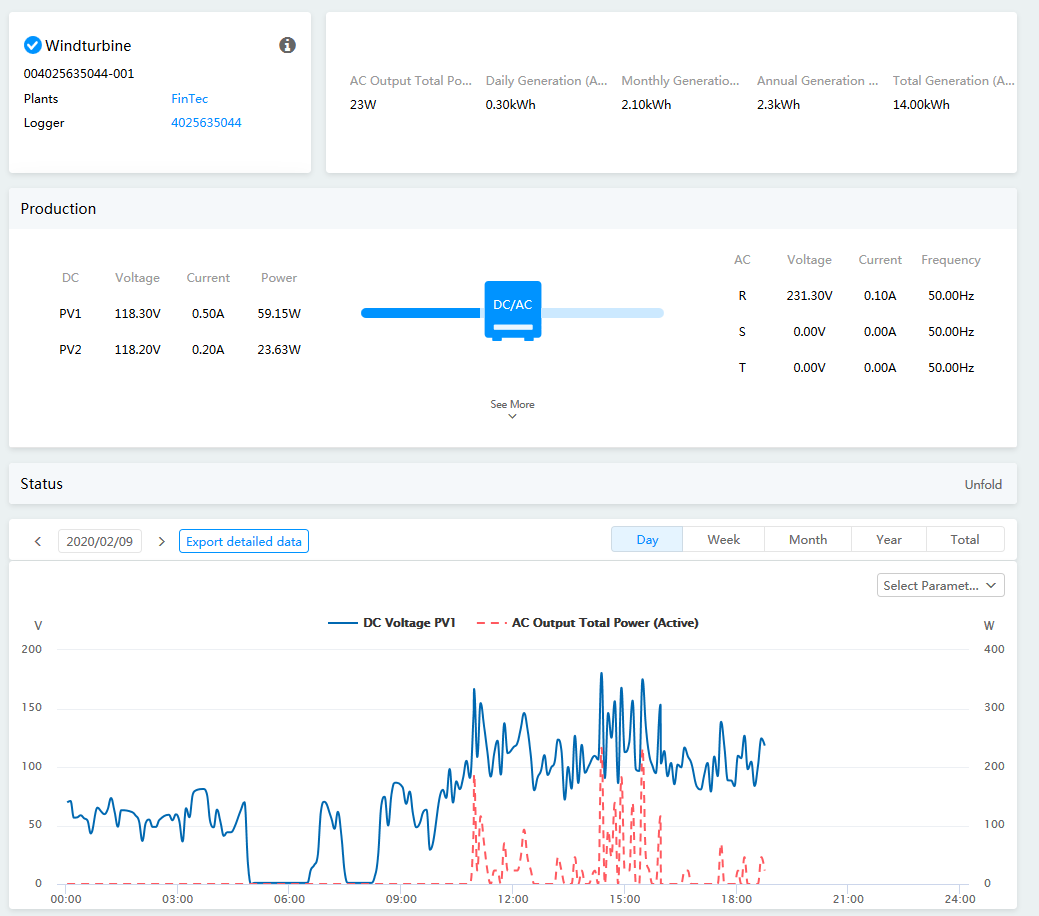Select the Year tab
The image size is (1039, 916).
(888, 540)
